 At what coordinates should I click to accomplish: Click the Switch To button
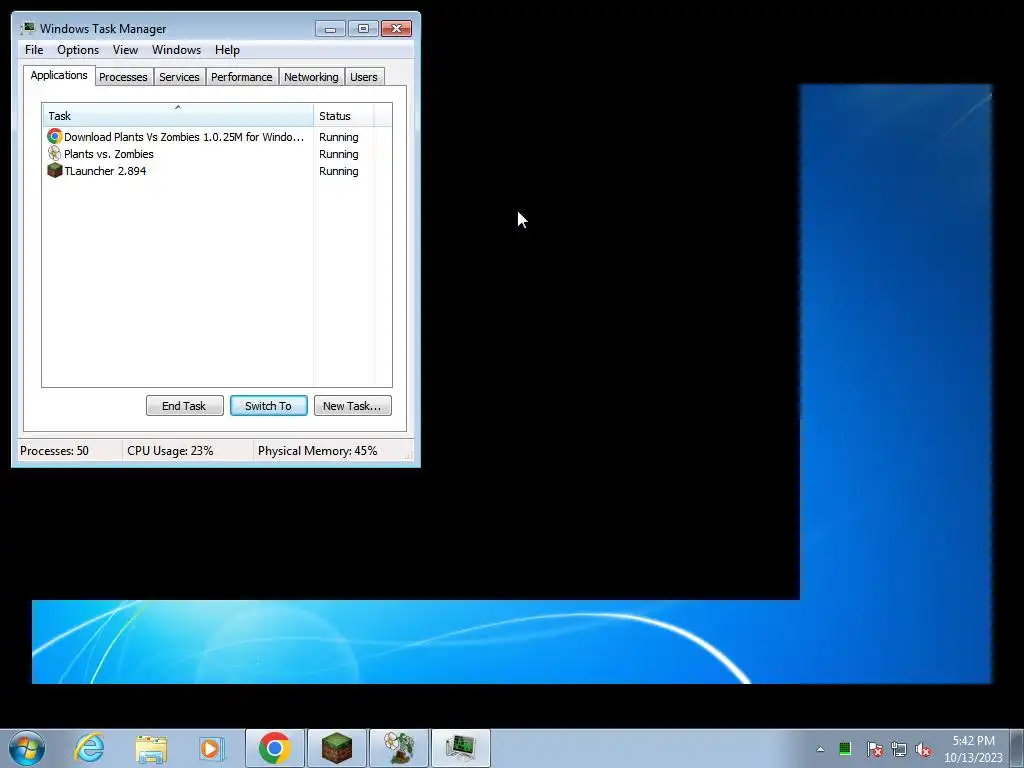click(x=268, y=406)
